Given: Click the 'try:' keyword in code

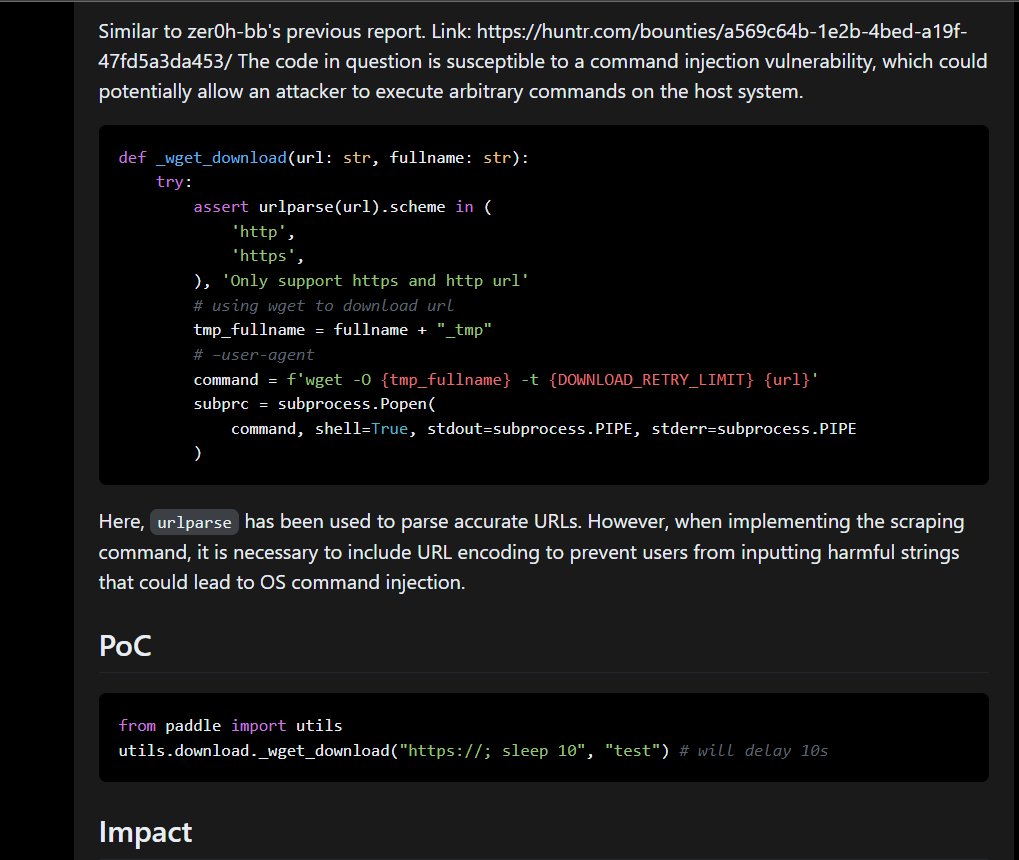Looking at the screenshot, I should point(174,182).
